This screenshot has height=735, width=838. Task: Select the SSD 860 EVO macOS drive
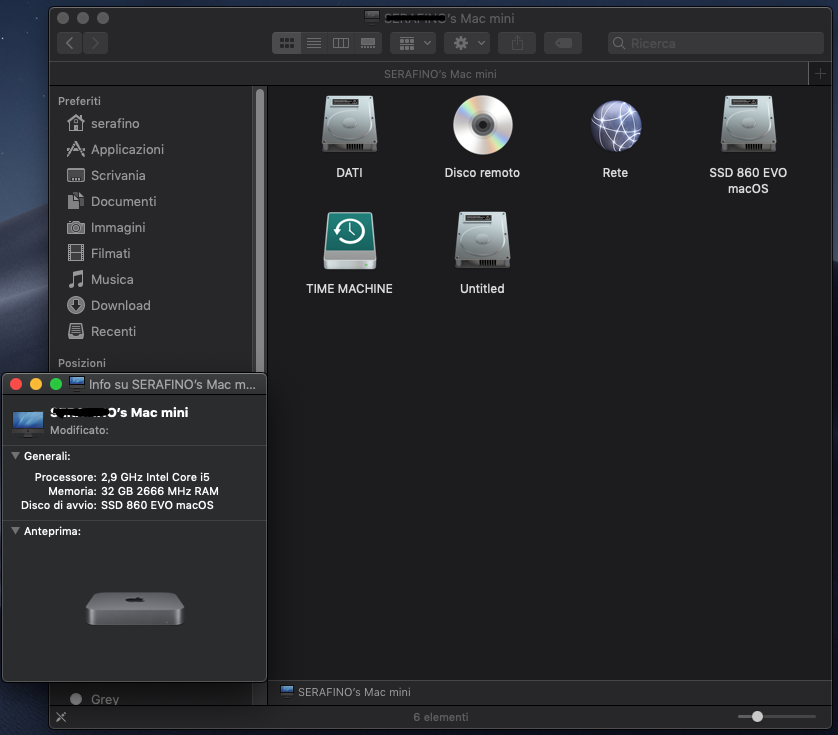(748, 125)
